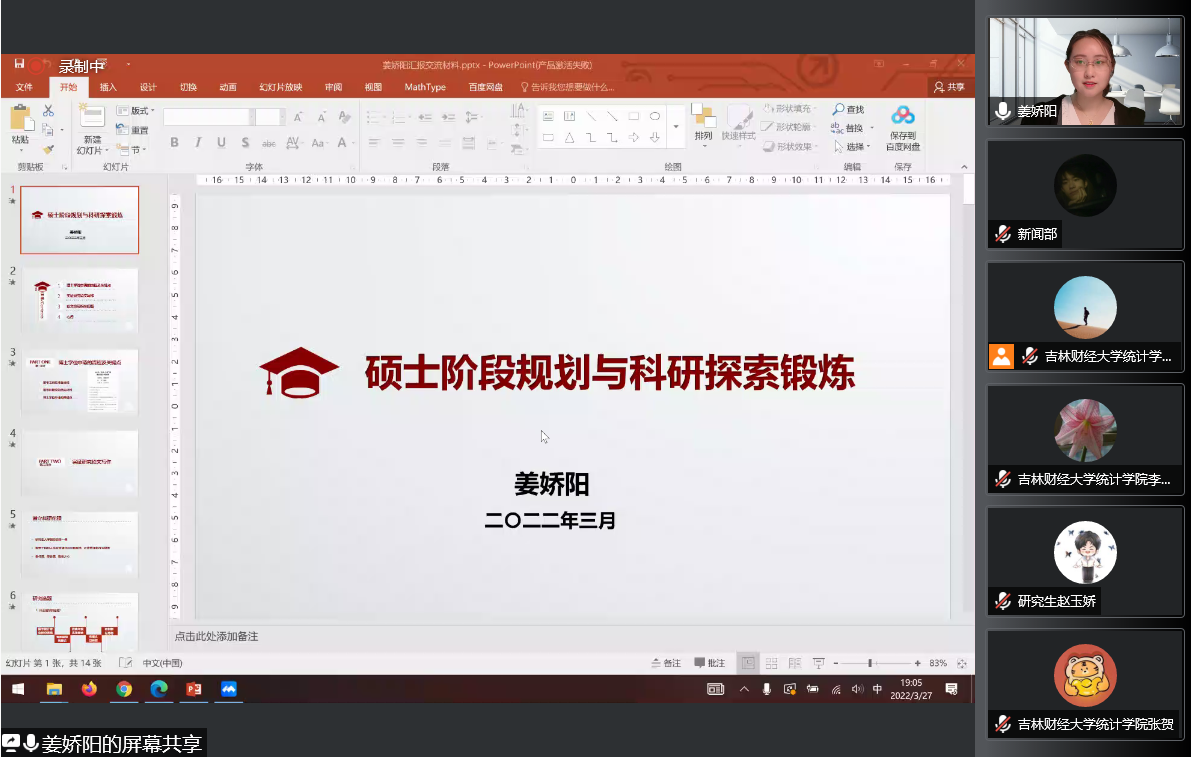Switch to the Slide Show tab
1191x757 pixels.
280,87
